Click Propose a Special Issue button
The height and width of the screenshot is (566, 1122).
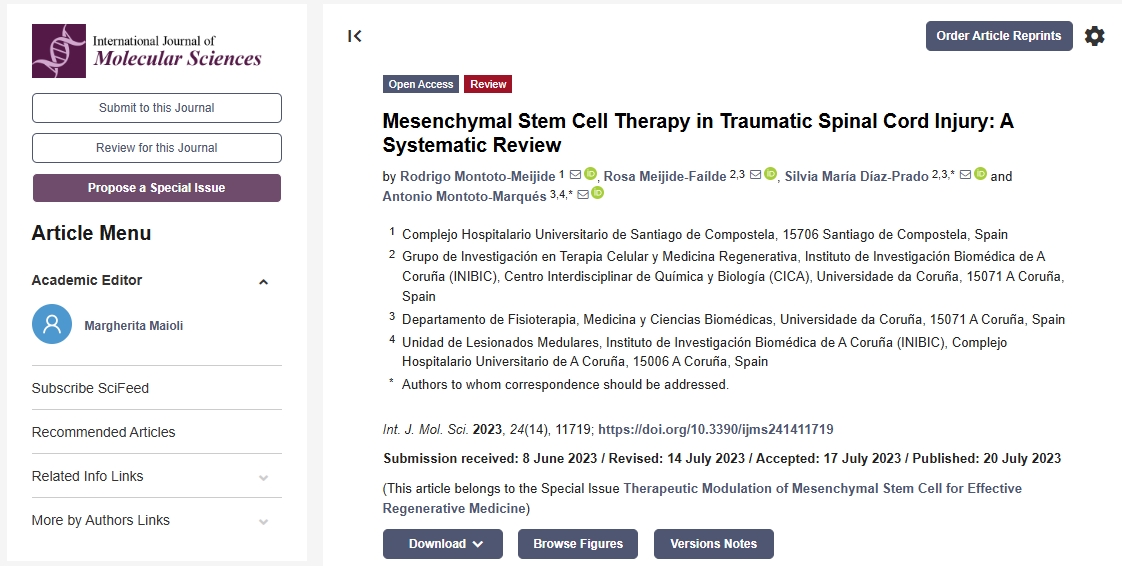pyautogui.click(x=156, y=188)
